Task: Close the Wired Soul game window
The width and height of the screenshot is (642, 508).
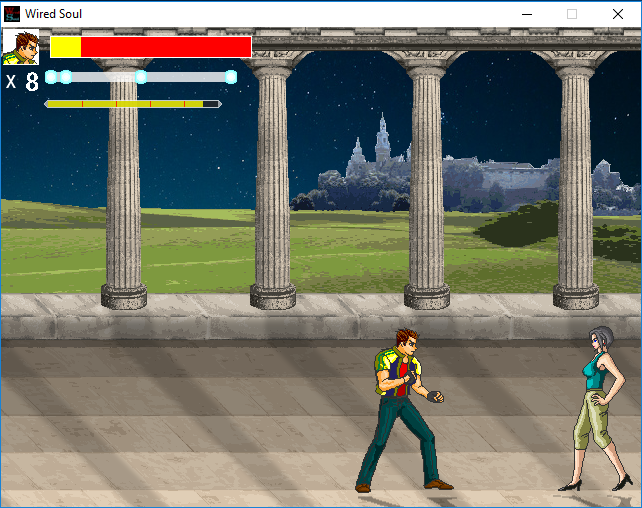Action: tap(618, 14)
